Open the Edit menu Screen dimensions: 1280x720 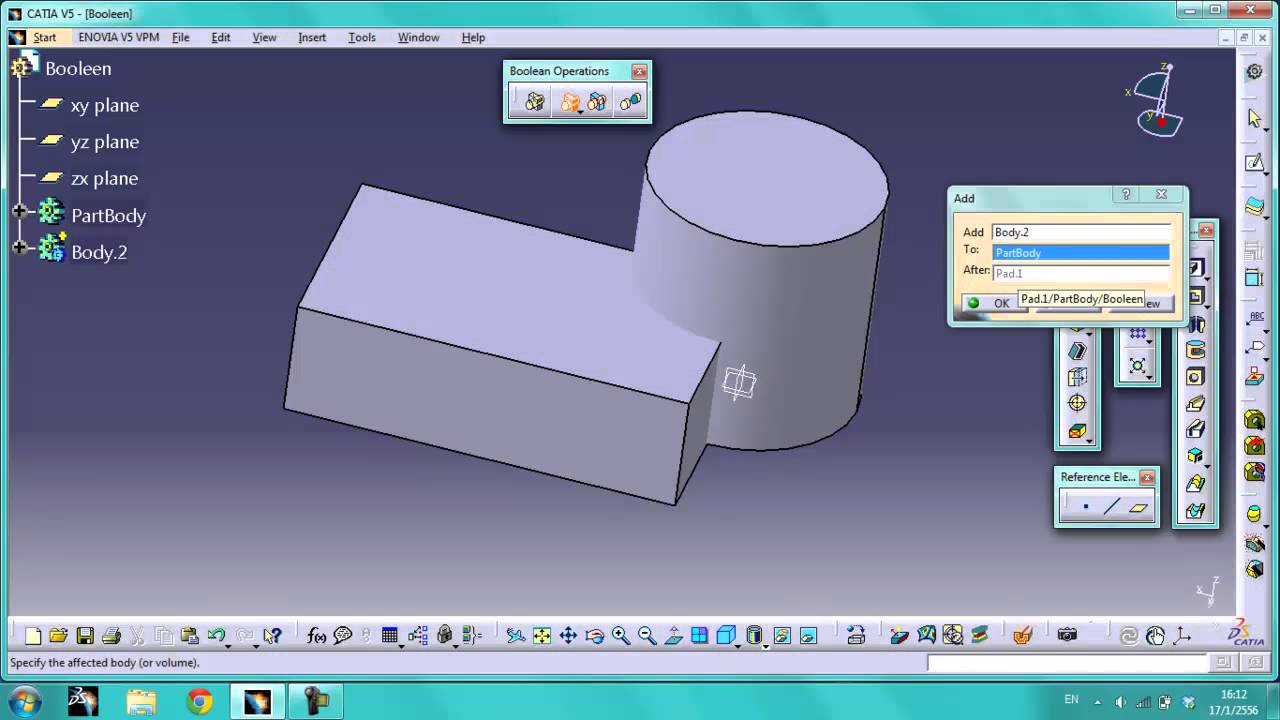(221, 37)
